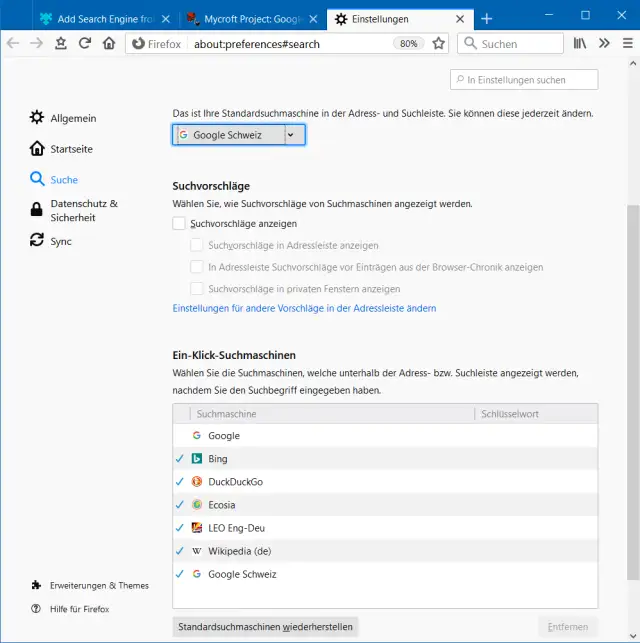640x643 pixels.
Task: Open link to change address bar suggestion settings
Action: pyautogui.click(x=304, y=308)
